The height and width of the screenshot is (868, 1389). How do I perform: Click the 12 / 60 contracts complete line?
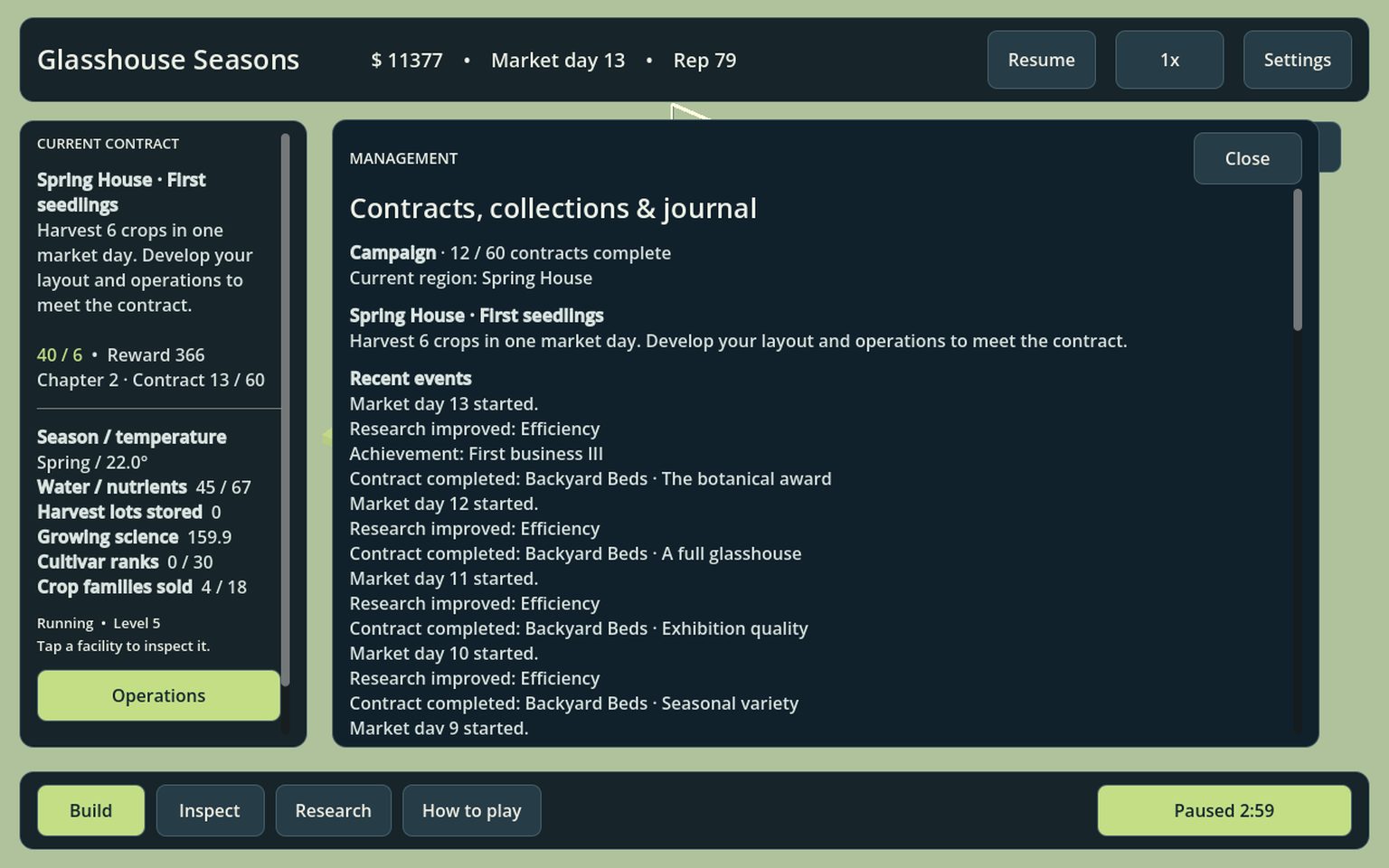tap(510, 253)
